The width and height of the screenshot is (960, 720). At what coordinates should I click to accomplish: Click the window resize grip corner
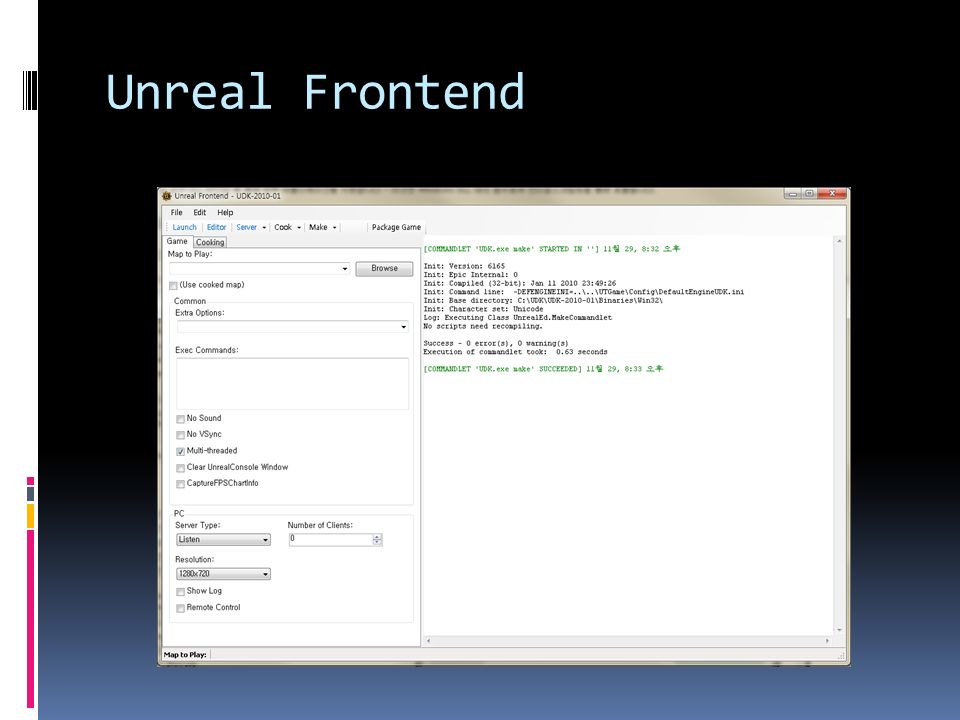pyautogui.click(x=841, y=656)
